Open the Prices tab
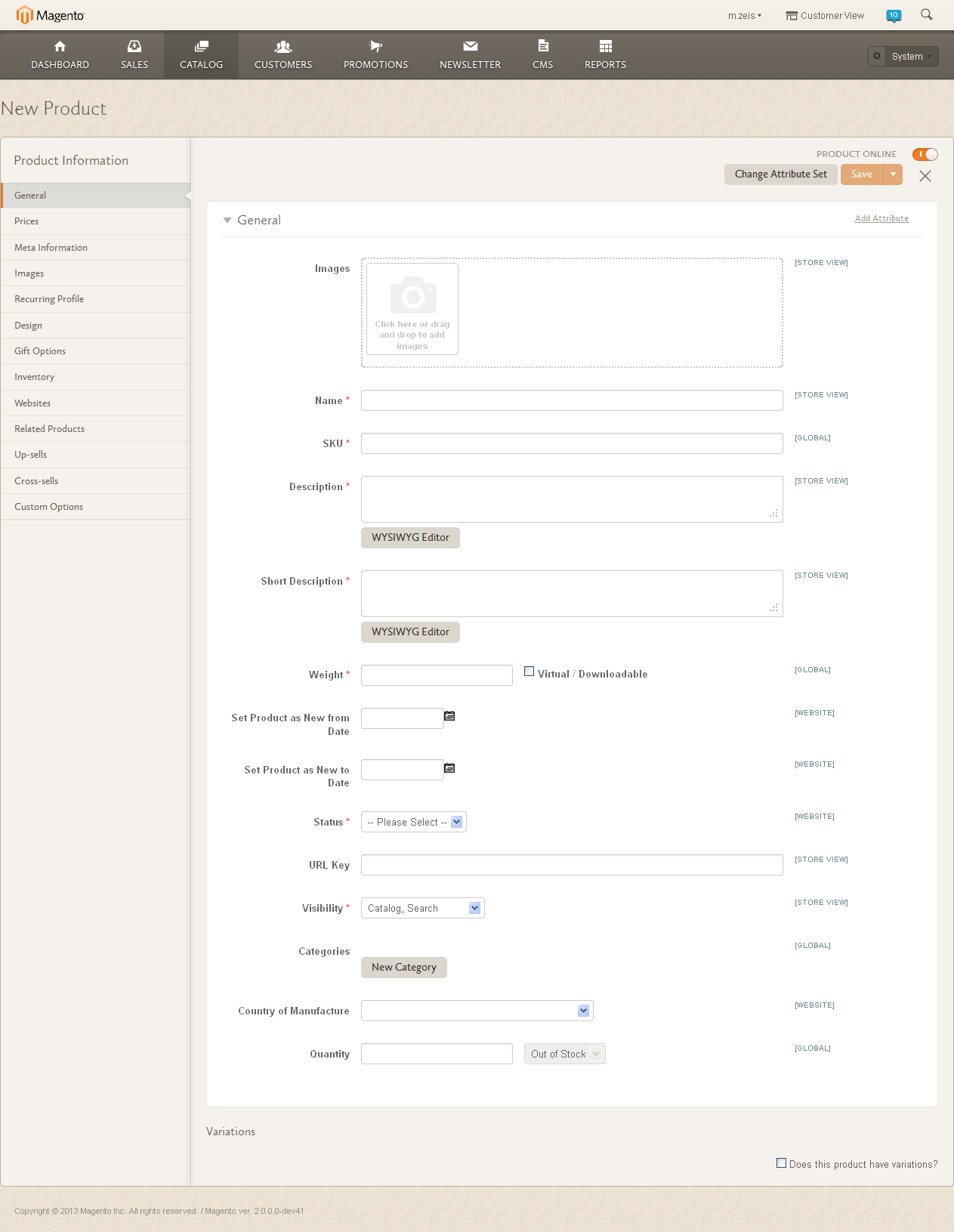The image size is (954, 1232). point(95,221)
